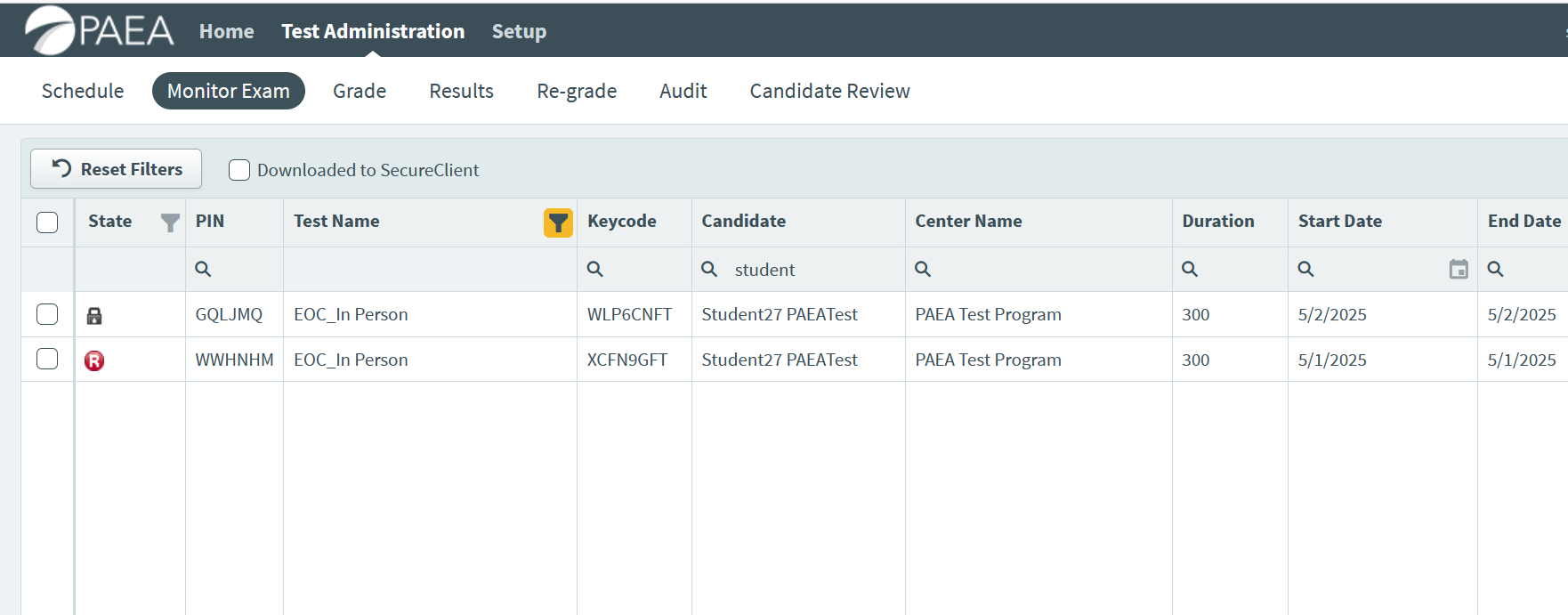1568x615 pixels.
Task: Select the GQLJMQ row checkbox
Action: click(x=47, y=314)
